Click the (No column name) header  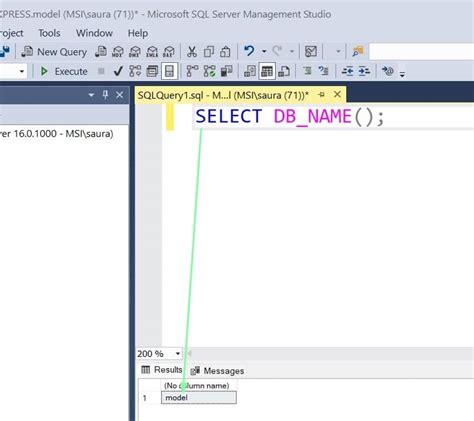click(x=199, y=386)
